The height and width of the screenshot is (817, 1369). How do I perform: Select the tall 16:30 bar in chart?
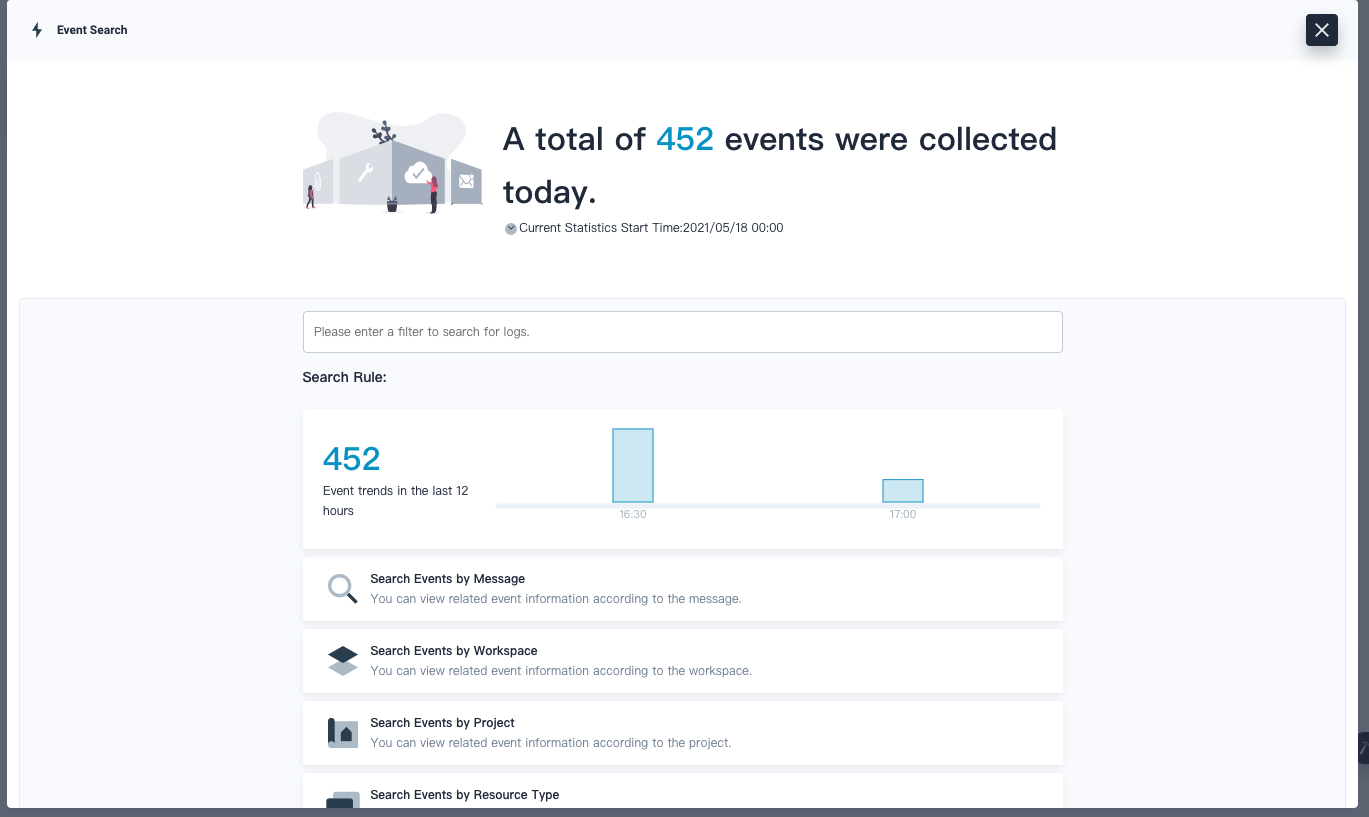pyautogui.click(x=633, y=466)
